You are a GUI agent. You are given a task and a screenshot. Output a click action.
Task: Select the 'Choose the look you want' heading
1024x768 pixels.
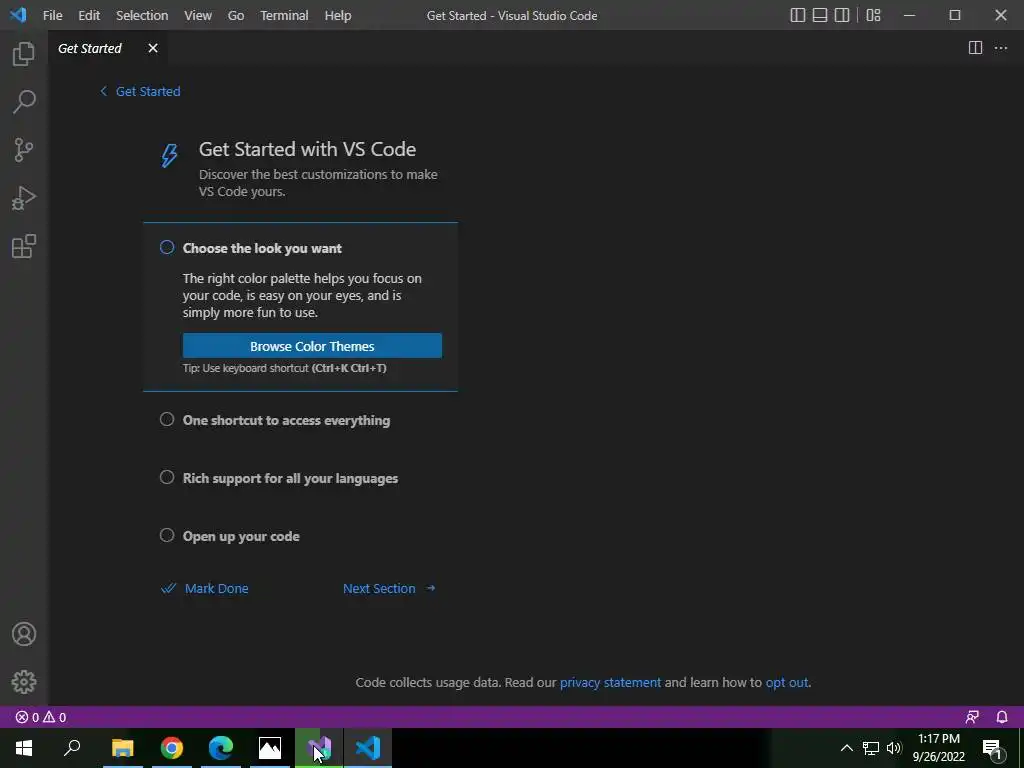(x=262, y=248)
